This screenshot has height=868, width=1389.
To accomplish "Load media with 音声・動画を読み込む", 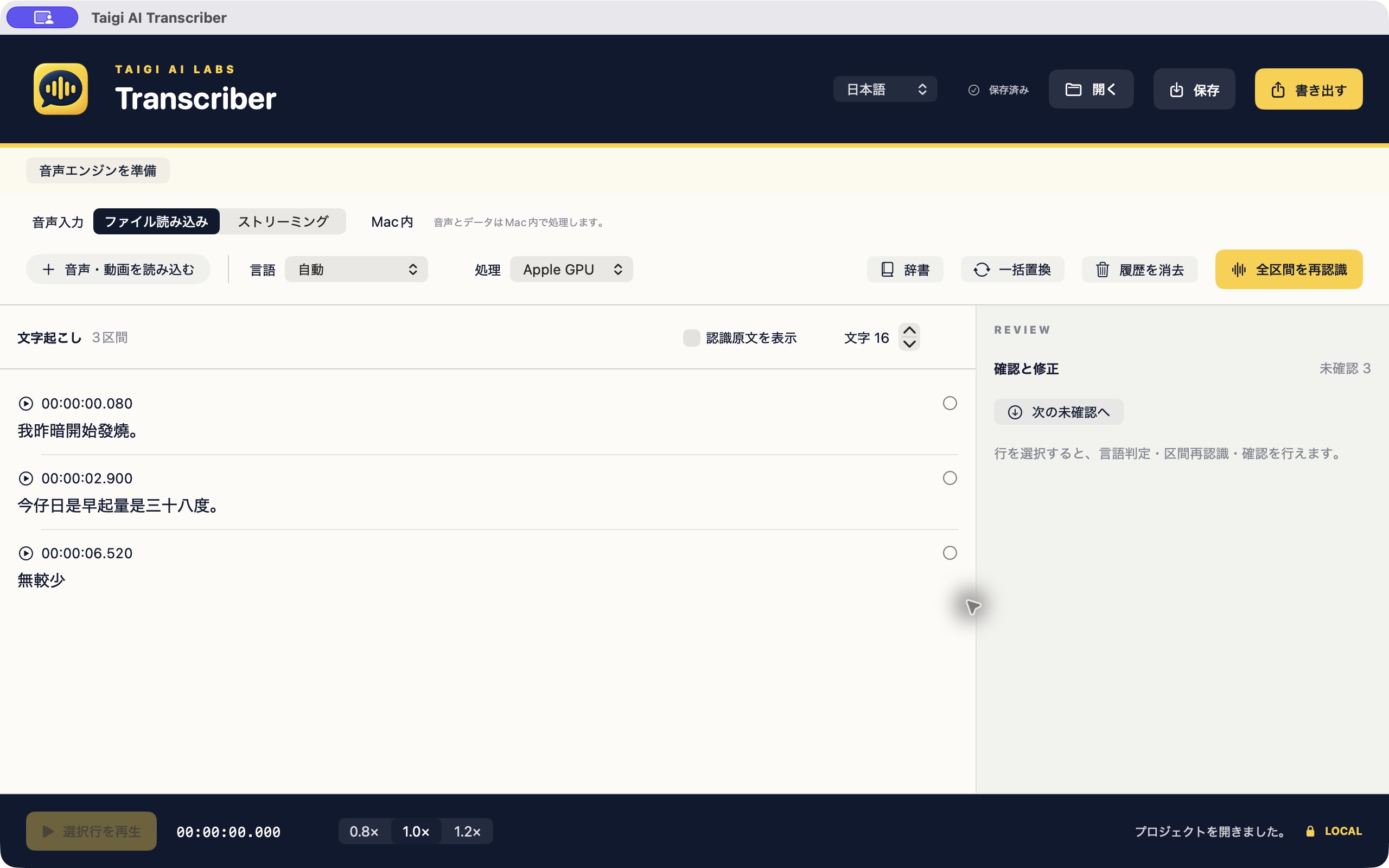I will pos(118,269).
